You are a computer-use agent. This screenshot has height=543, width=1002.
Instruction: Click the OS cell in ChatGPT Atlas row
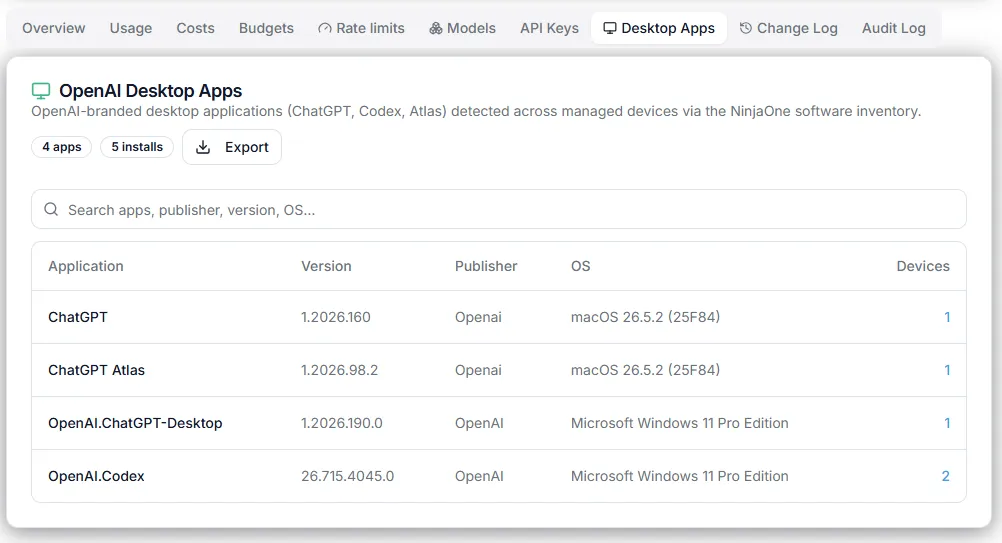click(x=645, y=371)
